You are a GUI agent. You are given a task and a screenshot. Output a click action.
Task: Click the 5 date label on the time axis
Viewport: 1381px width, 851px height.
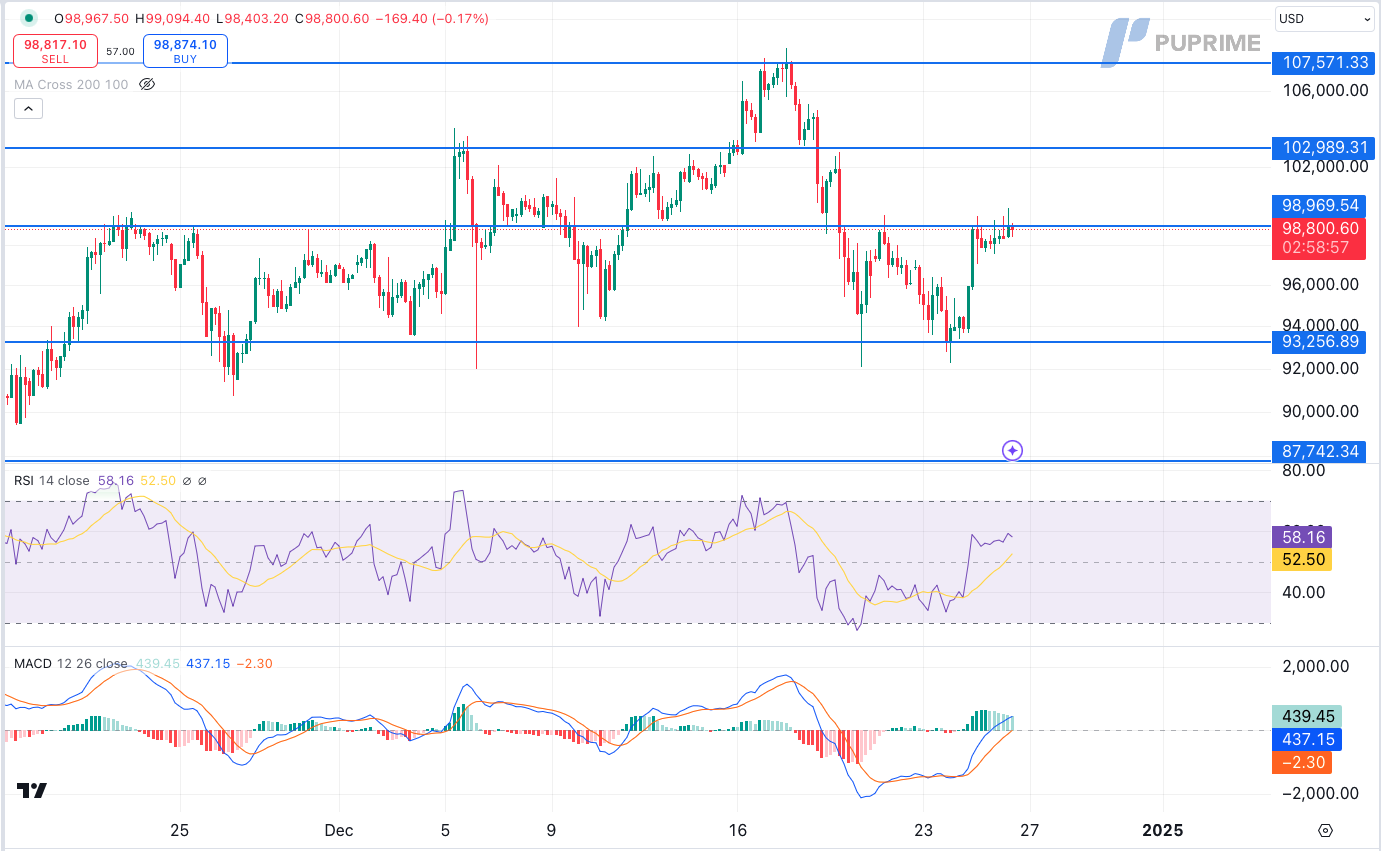[x=445, y=830]
